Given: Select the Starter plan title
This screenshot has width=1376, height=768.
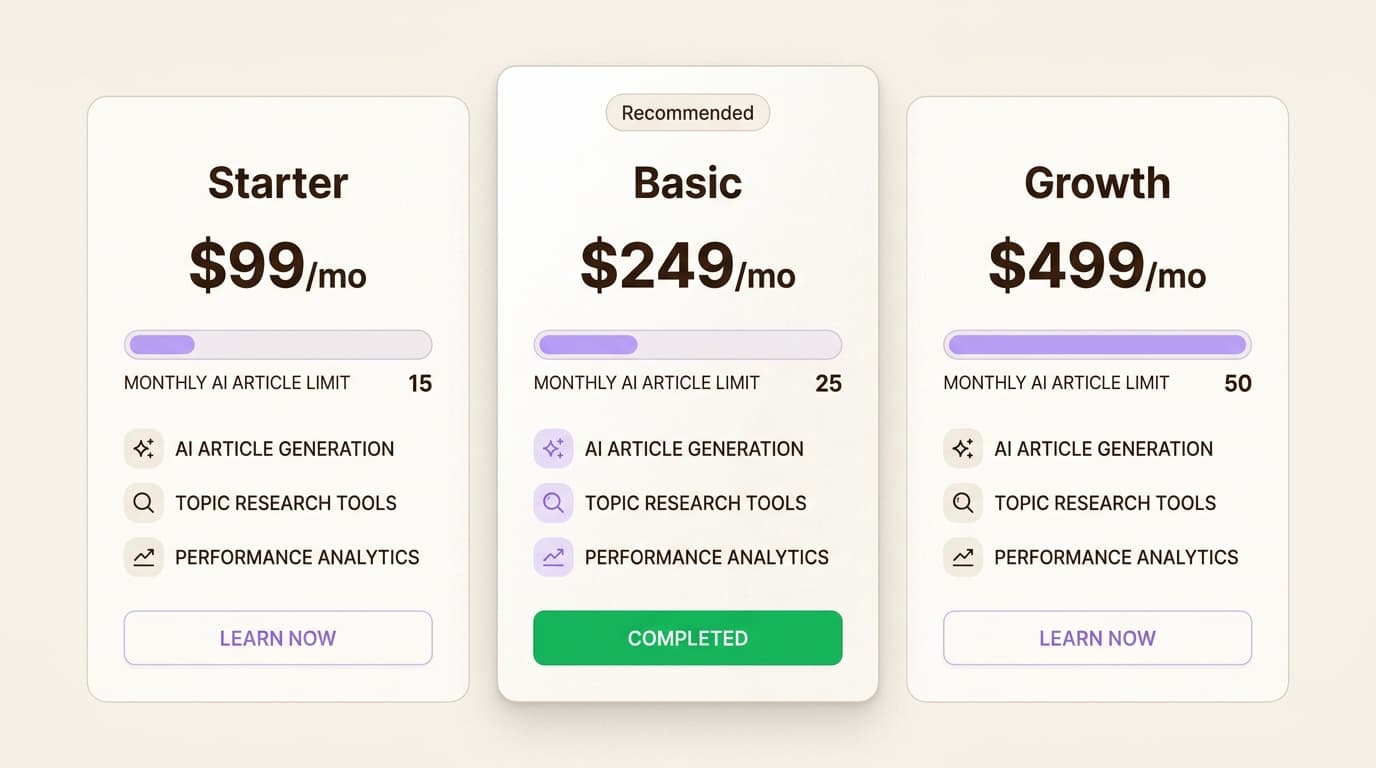Looking at the screenshot, I should pos(278,183).
